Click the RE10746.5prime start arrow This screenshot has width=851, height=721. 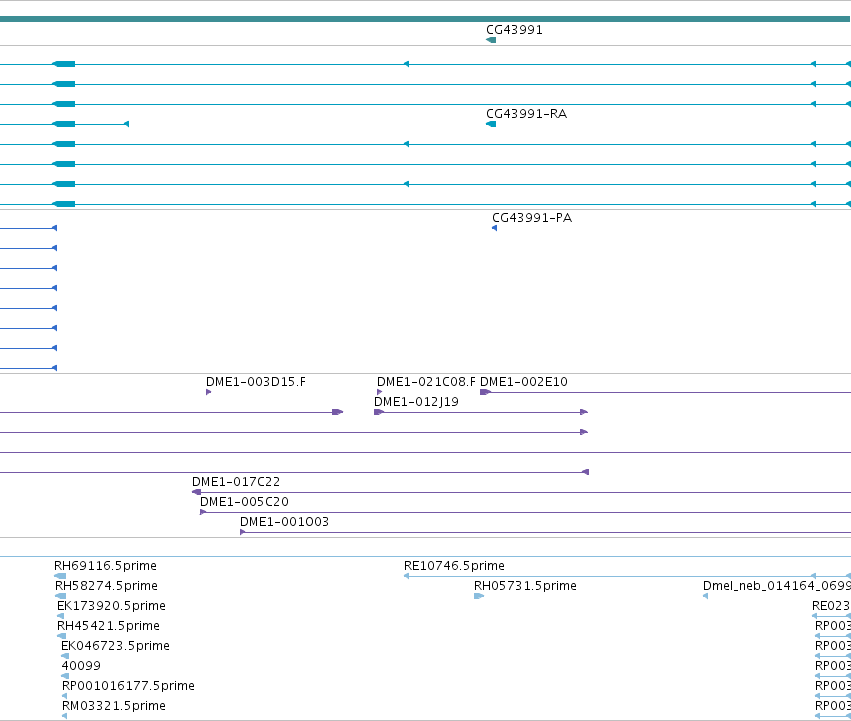click(x=407, y=576)
